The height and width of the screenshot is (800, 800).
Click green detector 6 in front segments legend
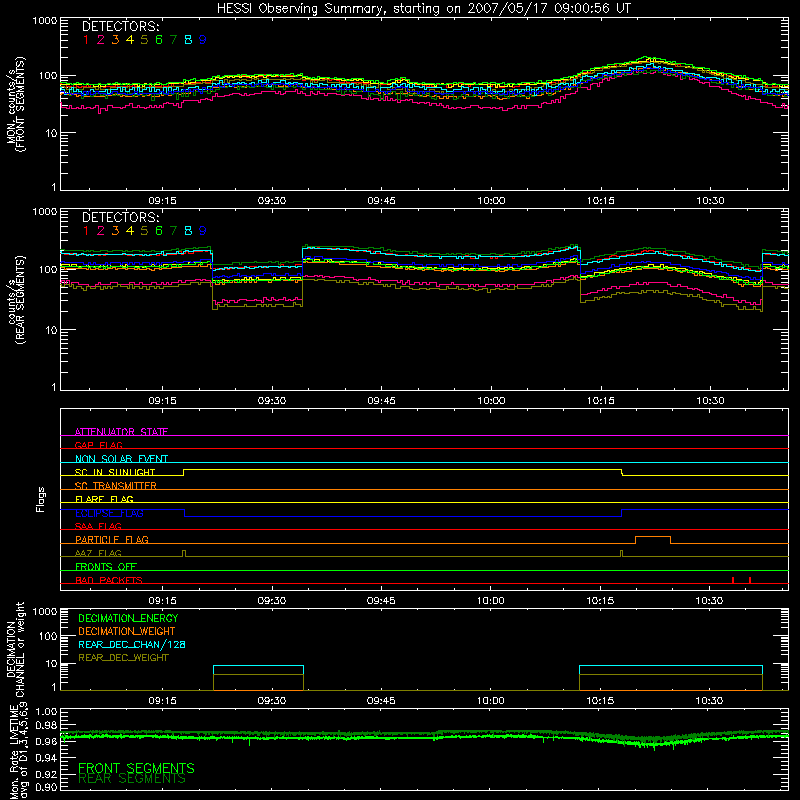[x=159, y=40]
